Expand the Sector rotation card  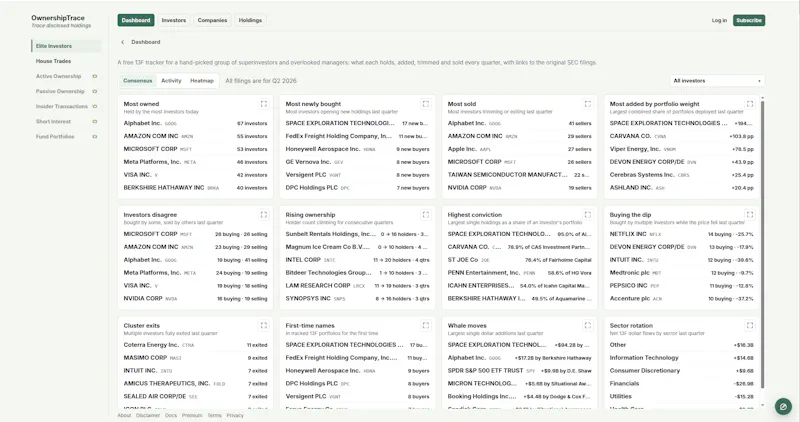(x=750, y=326)
